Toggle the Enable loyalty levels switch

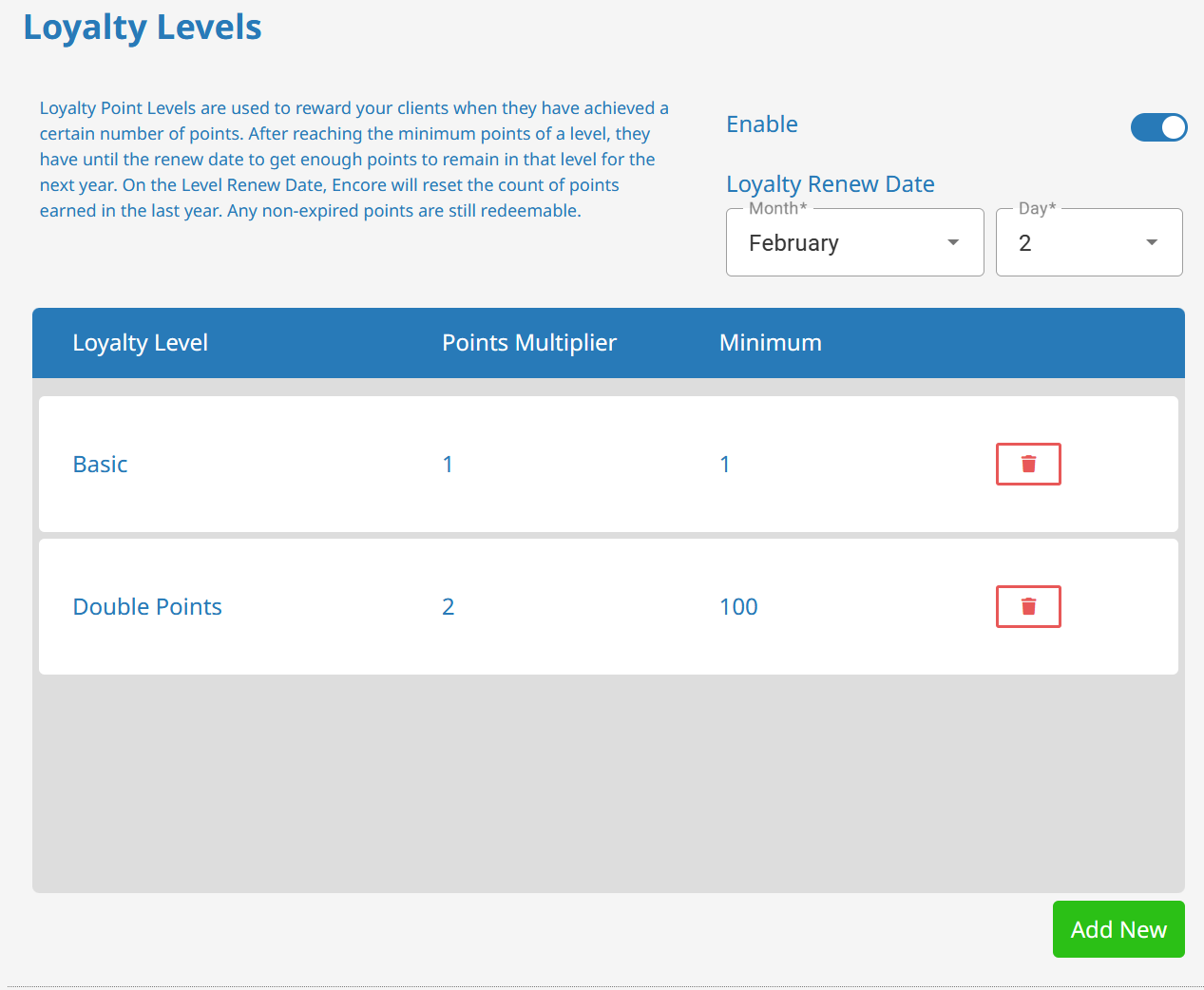point(1157,127)
